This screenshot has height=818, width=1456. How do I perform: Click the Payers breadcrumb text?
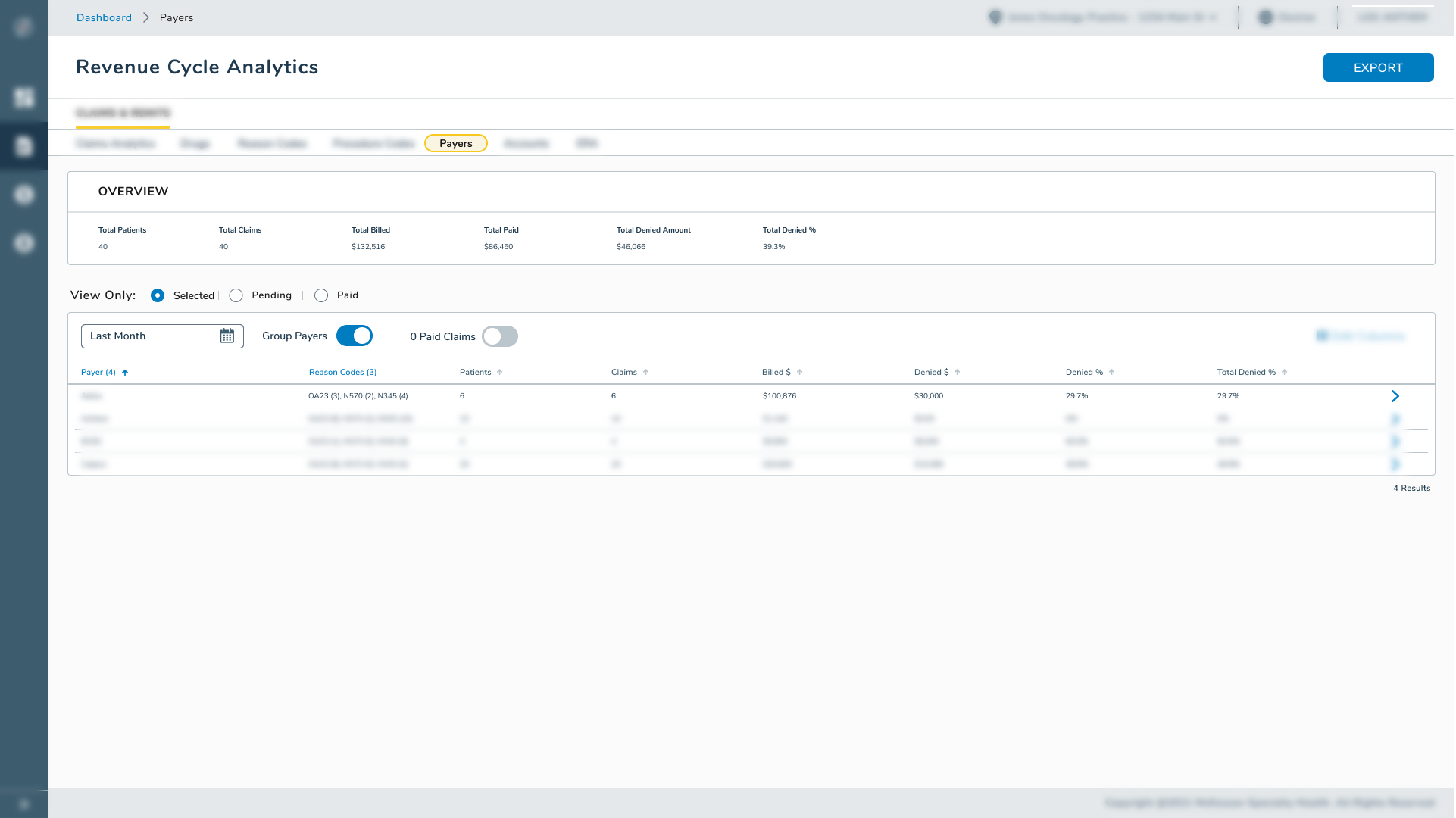[x=177, y=17]
